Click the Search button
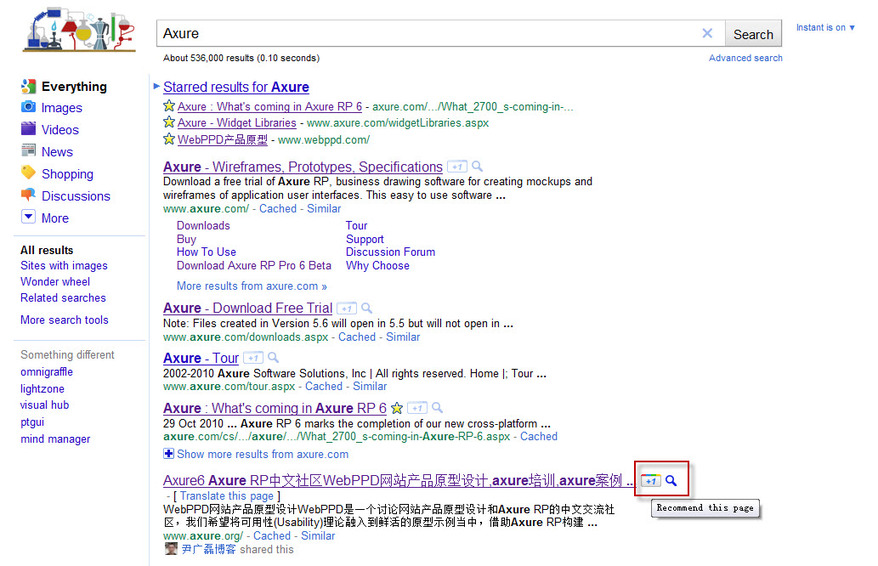Image resolution: width=878 pixels, height=566 pixels. pyautogui.click(x=753, y=34)
